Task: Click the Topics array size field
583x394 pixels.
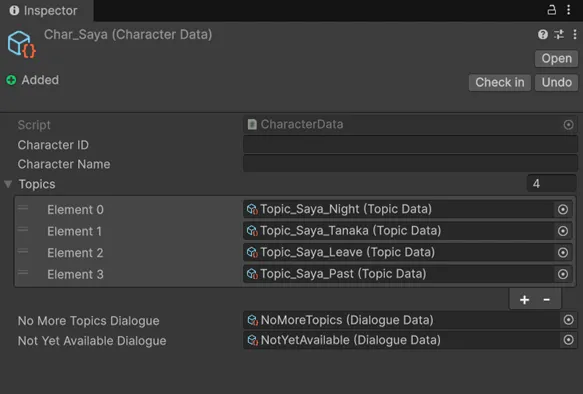Action: coord(551,183)
